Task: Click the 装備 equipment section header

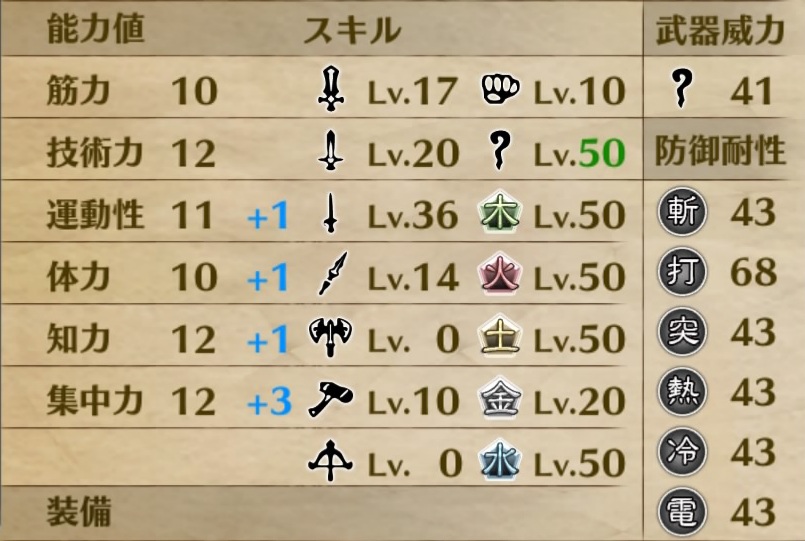Action: click(78, 513)
